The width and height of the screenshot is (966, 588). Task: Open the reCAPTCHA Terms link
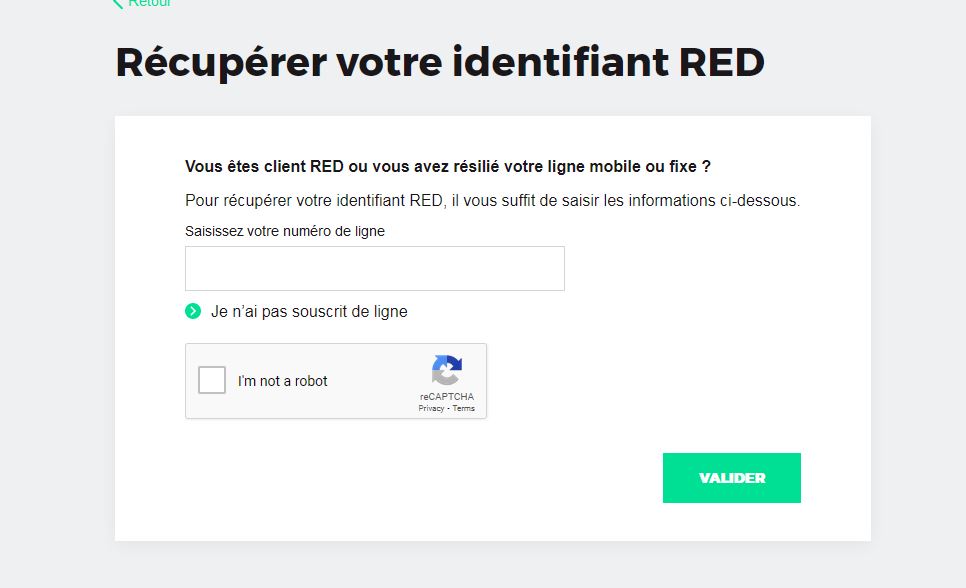click(x=463, y=408)
